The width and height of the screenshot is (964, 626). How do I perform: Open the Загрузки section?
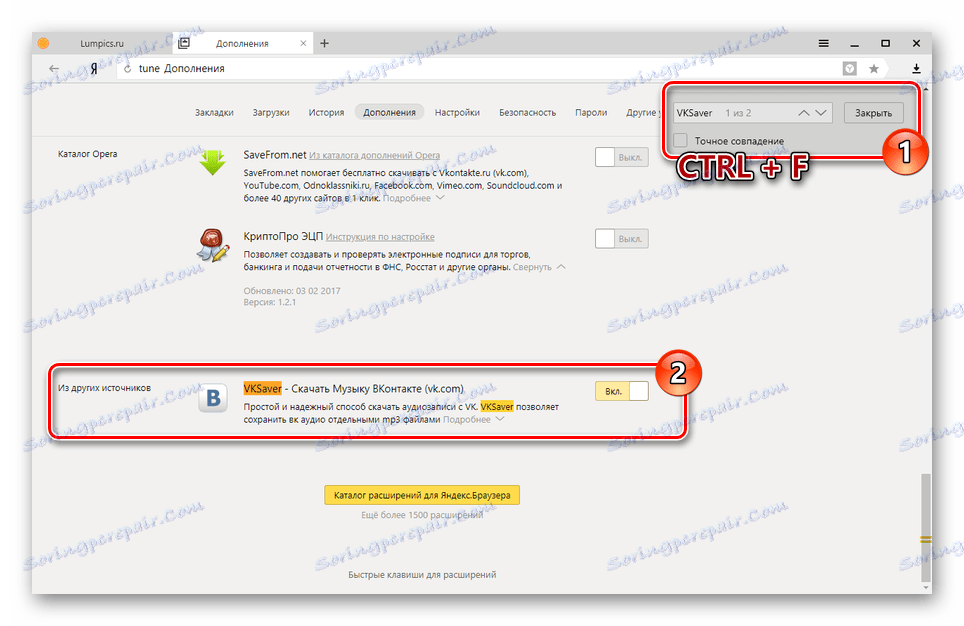271,113
